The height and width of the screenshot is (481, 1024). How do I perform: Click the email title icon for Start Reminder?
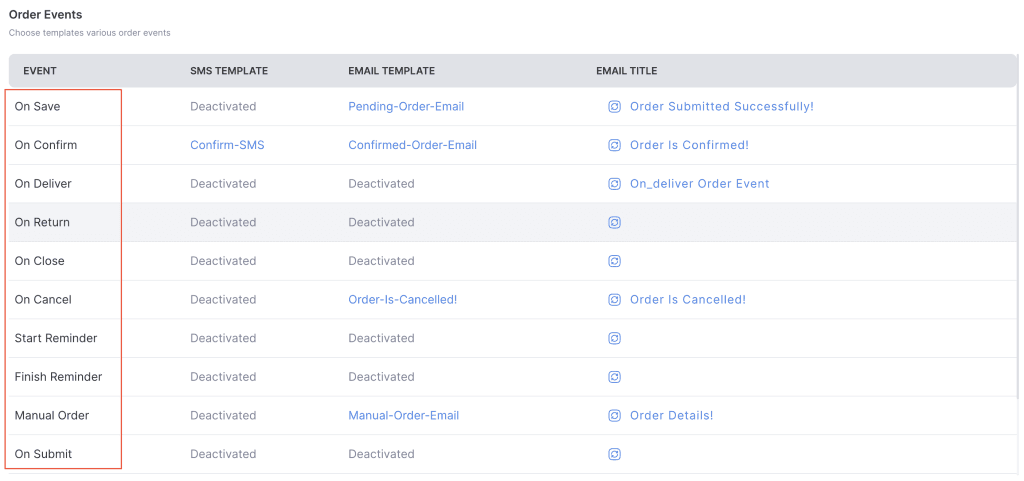(x=615, y=338)
